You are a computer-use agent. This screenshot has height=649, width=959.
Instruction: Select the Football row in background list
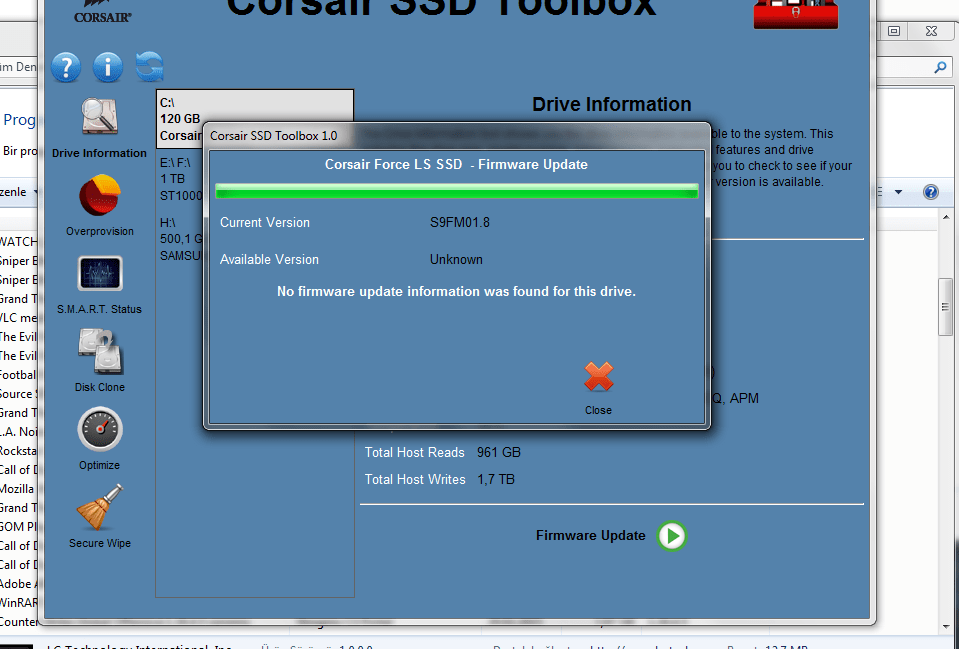pos(18,375)
